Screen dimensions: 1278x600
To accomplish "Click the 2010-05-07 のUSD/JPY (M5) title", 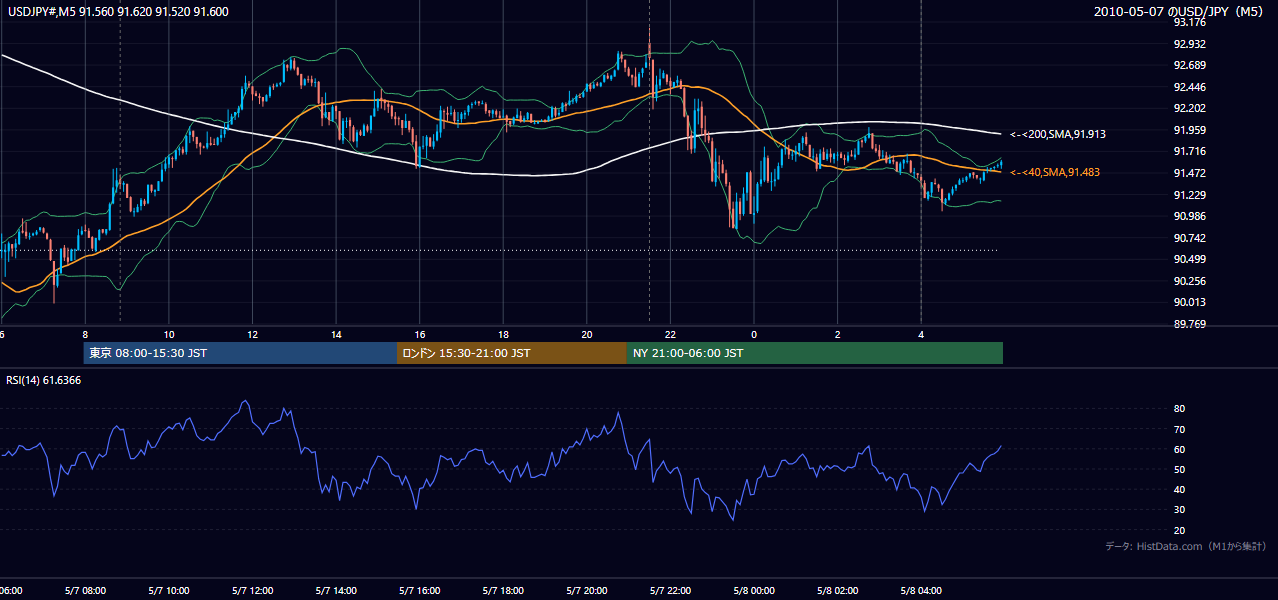I will [x=1179, y=11].
